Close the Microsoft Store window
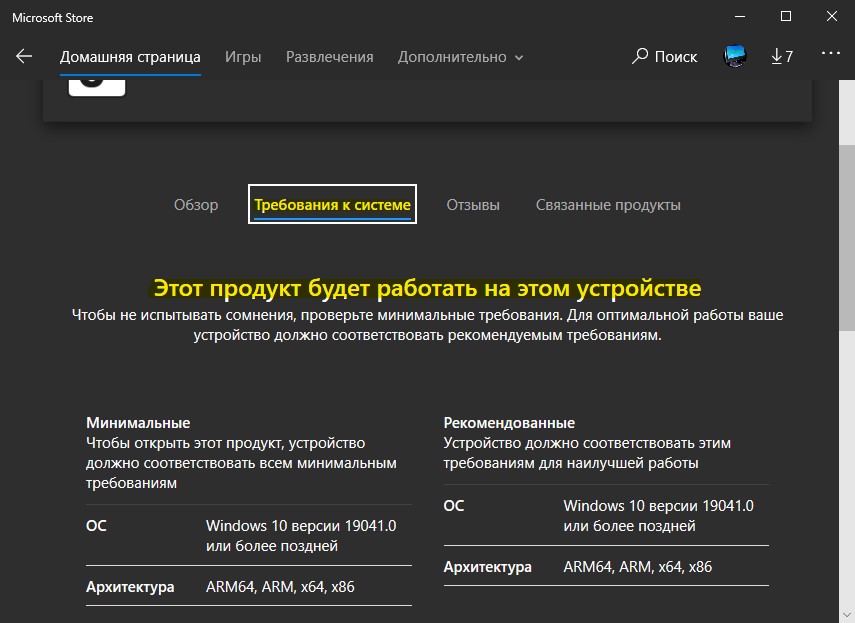Screen dimensions: 855x623 pos(832,16)
